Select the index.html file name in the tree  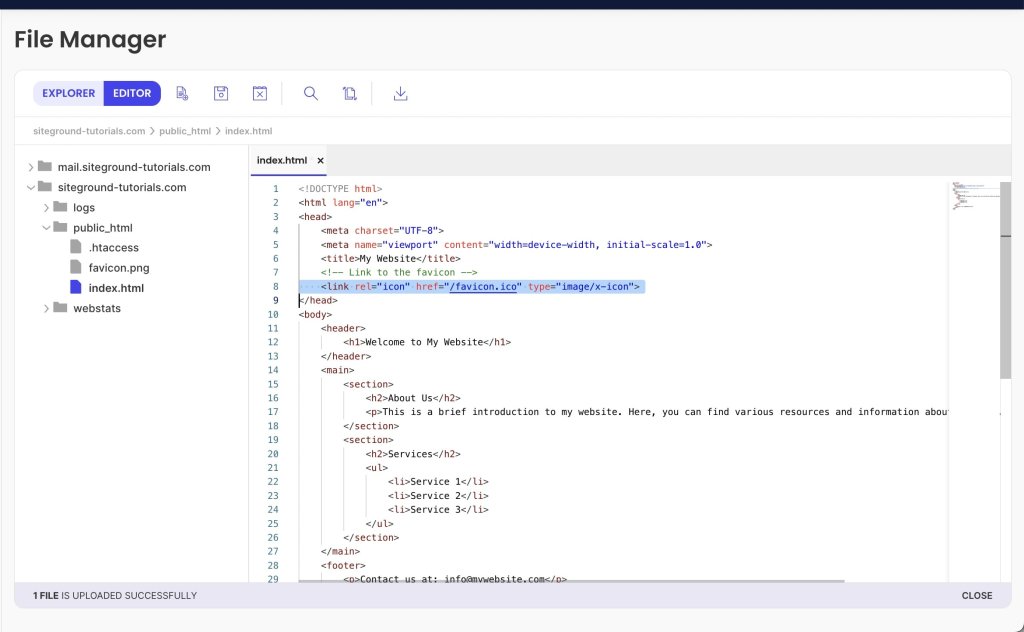[116, 288]
